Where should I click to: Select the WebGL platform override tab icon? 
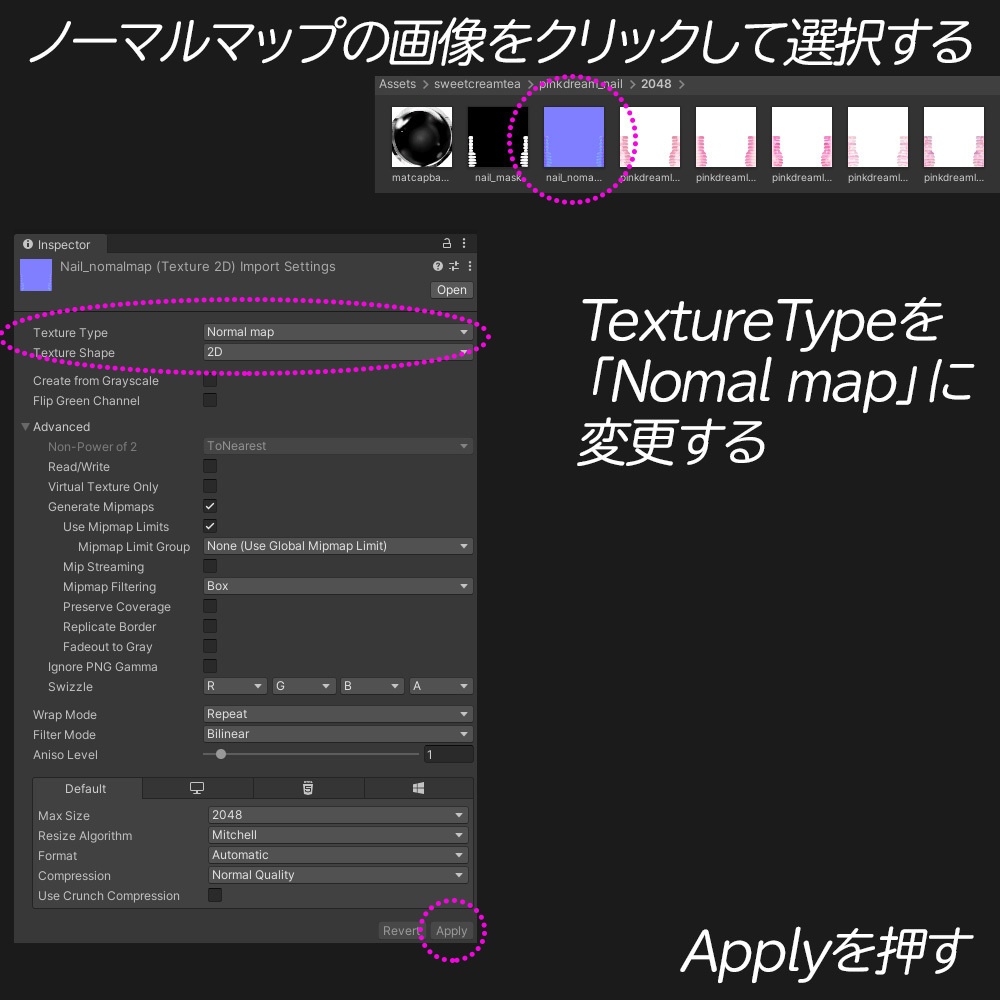pos(309,788)
